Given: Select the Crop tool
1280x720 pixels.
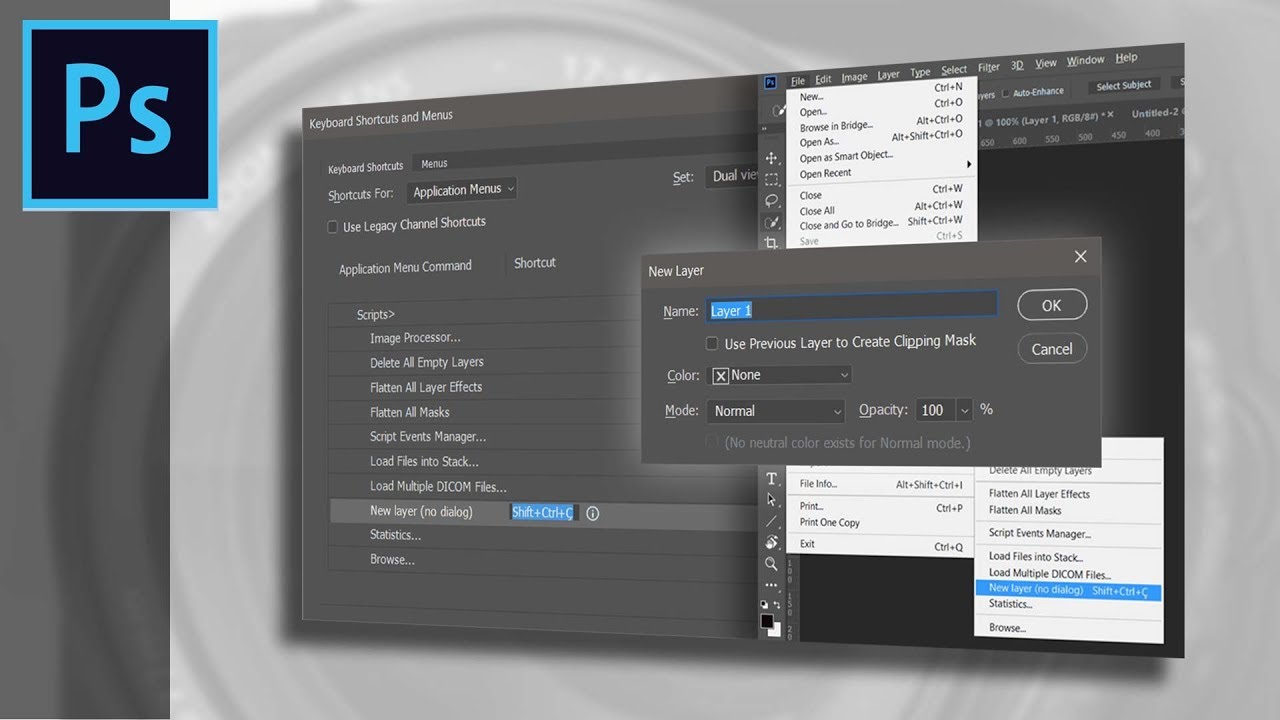Looking at the screenshot, I should 771,242.
